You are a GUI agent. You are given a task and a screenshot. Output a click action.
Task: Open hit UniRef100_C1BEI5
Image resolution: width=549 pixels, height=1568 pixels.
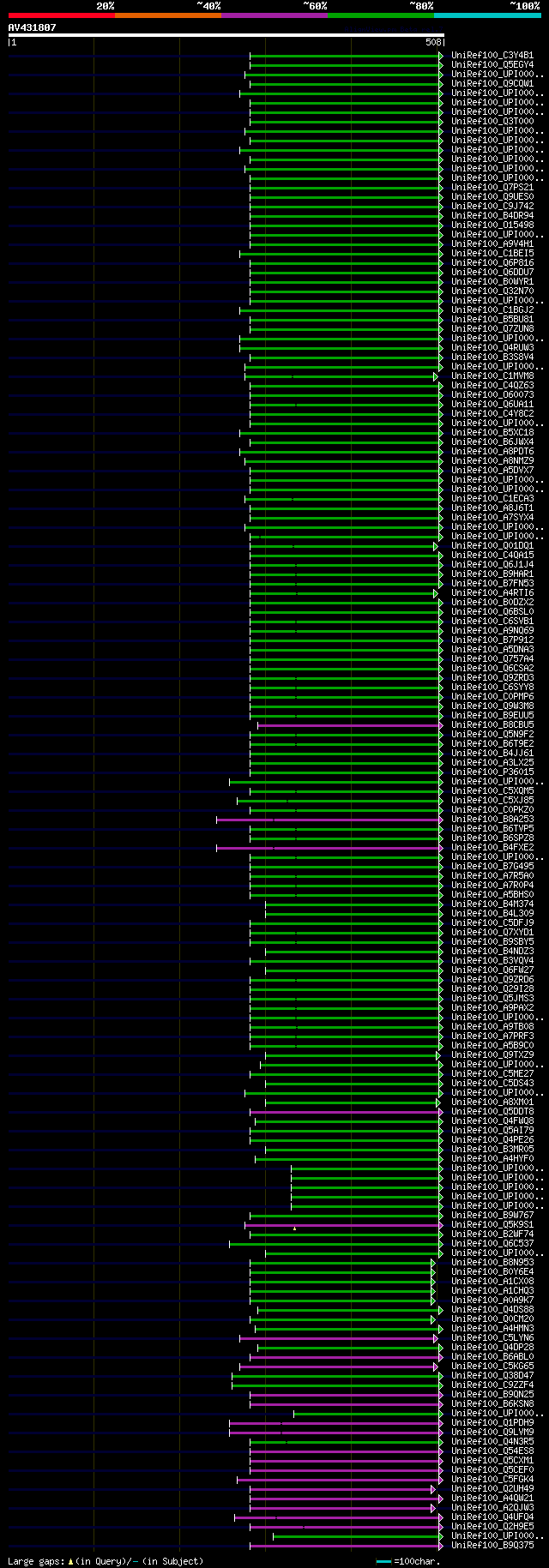(x=492, y=254)
